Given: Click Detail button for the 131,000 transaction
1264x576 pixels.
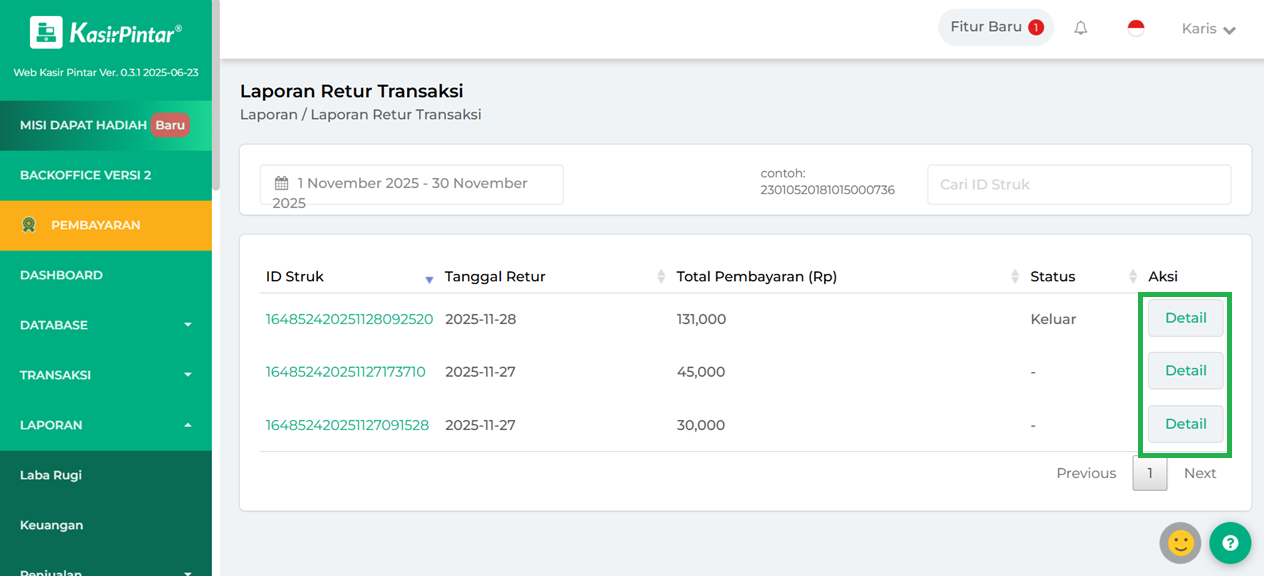Looking at the screenshot, I should 1185,318.
